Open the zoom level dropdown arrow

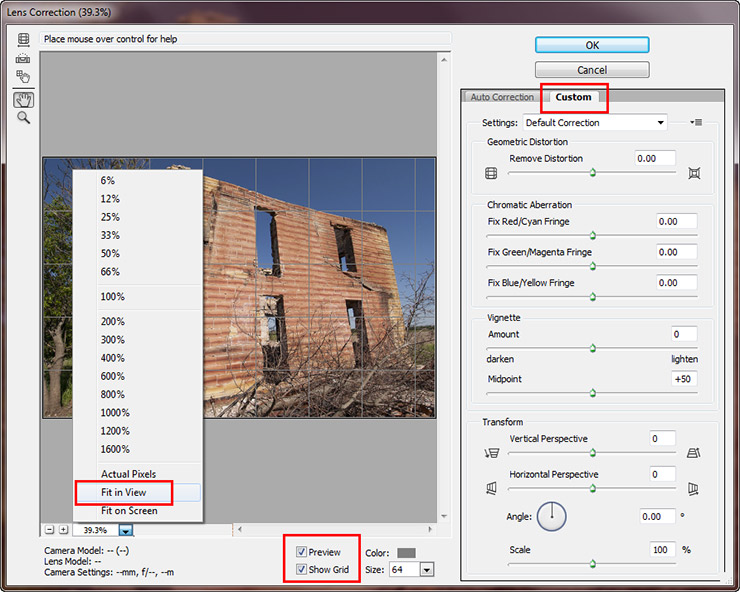(126, 530)
